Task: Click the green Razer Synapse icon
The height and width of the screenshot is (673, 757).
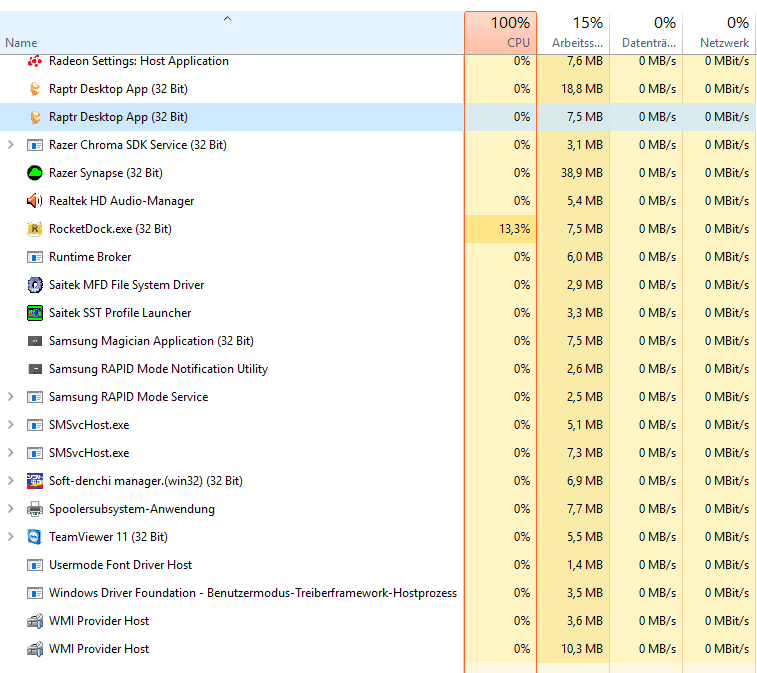Action: point(35,173)
